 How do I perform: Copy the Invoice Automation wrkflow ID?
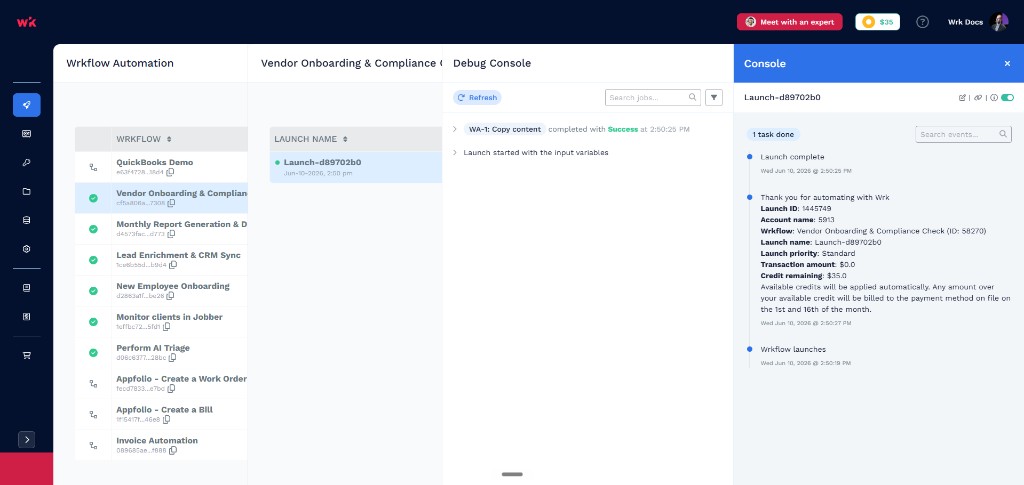click(x=173, y=450)
